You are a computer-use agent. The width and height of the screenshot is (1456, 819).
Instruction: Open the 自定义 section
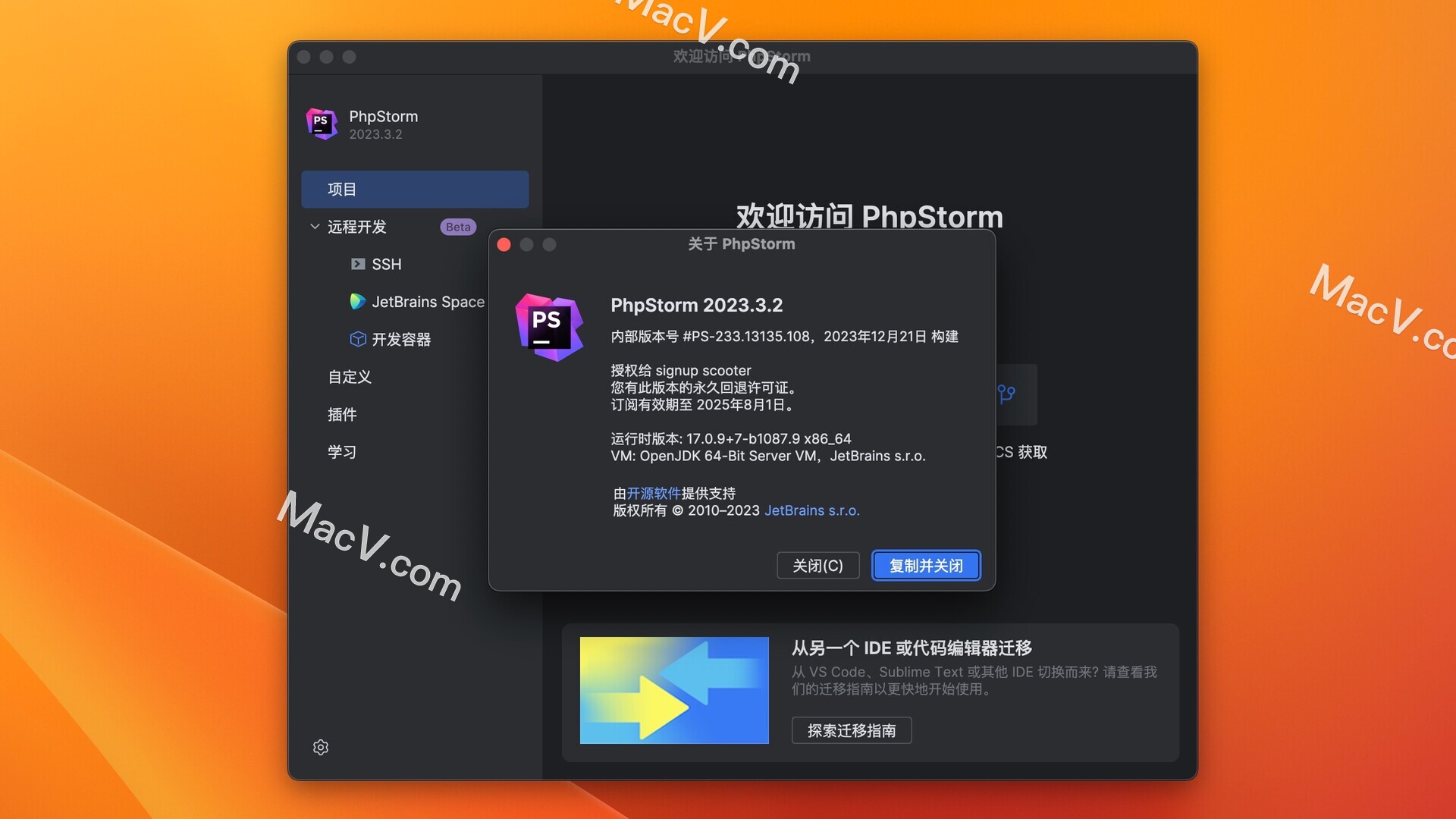point(349,377)
